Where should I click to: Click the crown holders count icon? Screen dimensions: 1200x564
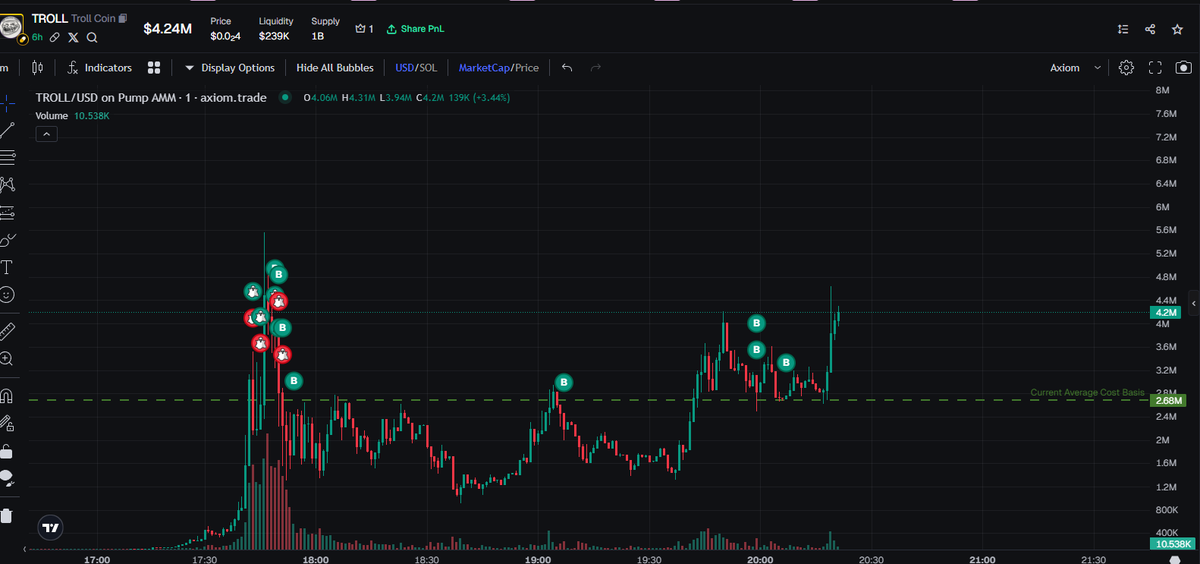click(x=364, y=29)
